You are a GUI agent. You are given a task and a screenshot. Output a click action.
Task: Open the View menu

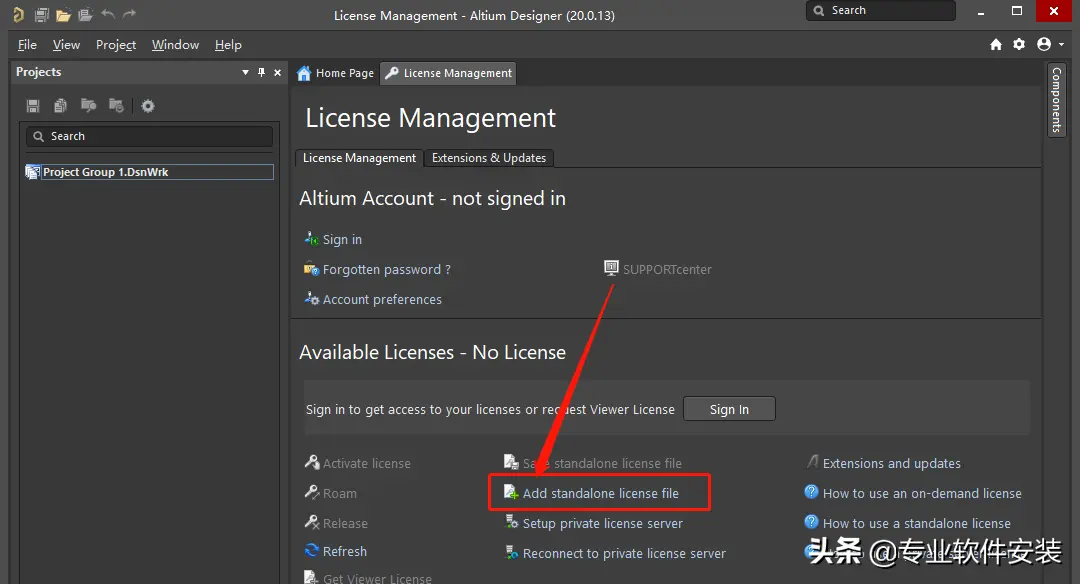pos(66,45)
